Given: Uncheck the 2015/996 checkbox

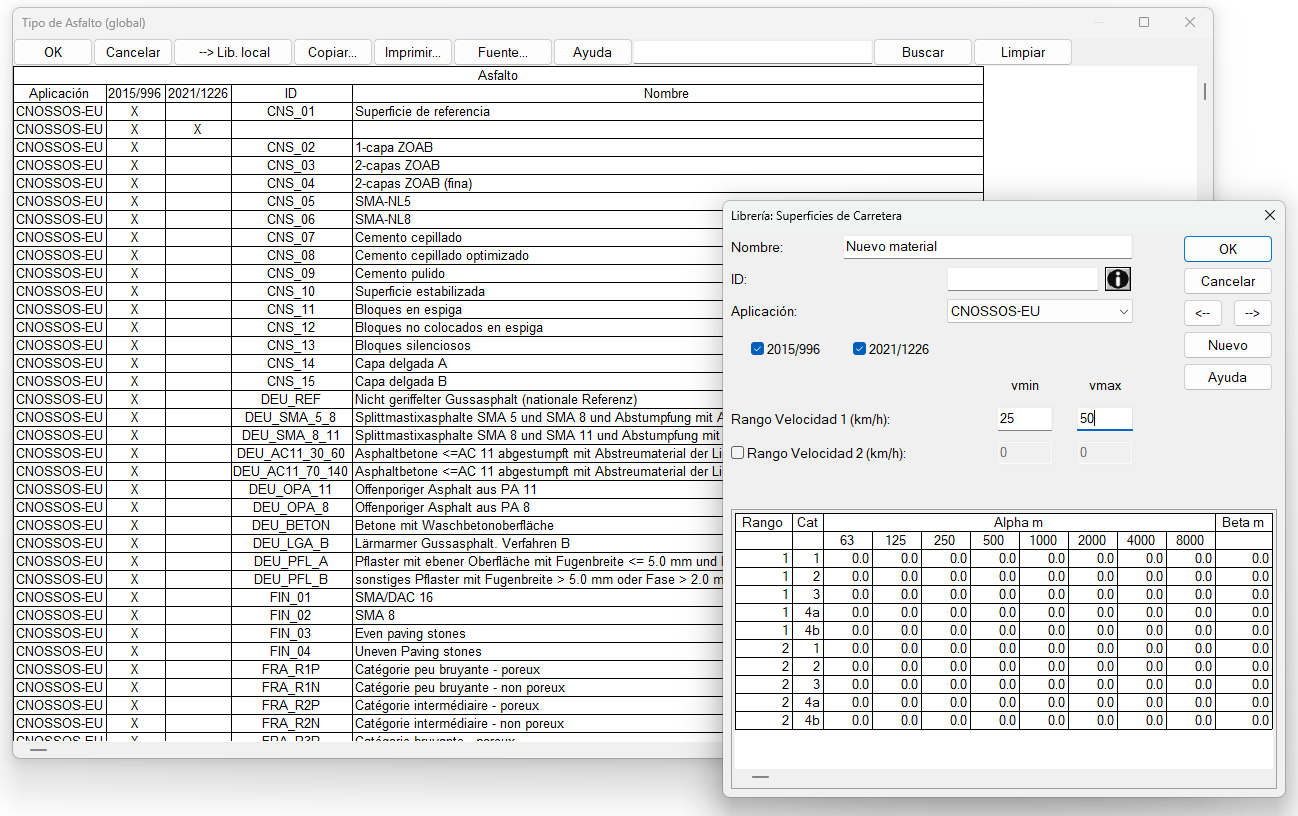Looking at the screenshot, I should tap(758, 349).
